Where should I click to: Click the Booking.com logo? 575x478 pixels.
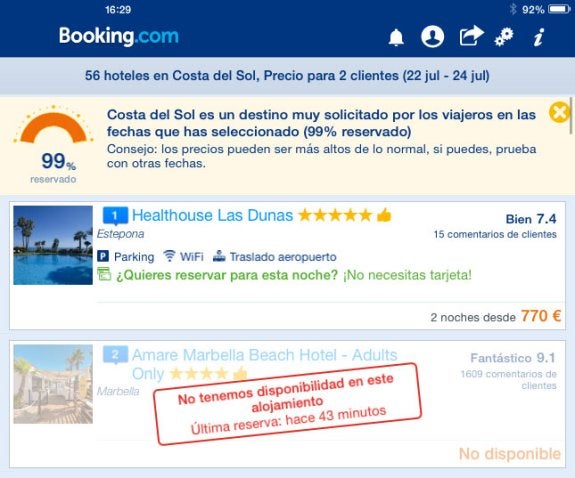(119, 36)
